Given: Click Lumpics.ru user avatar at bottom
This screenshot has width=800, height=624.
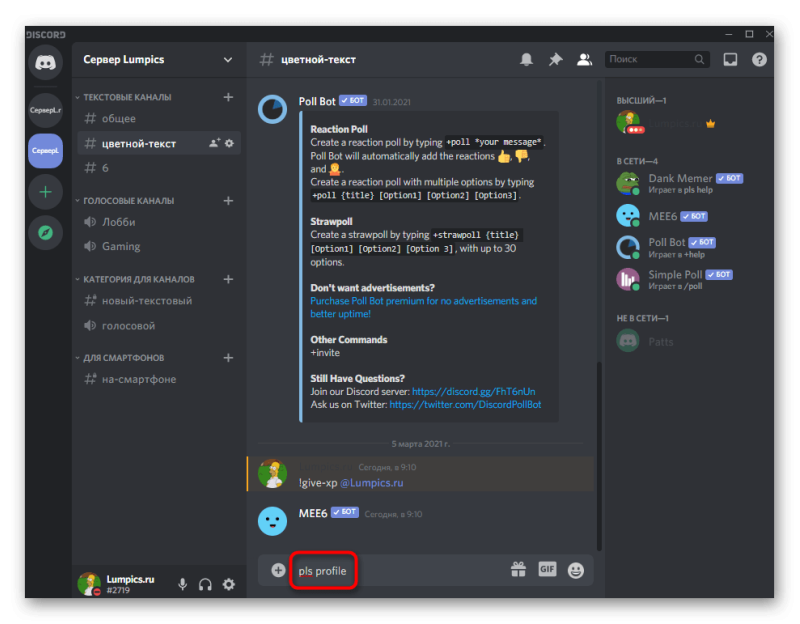Looking at the screenshot, I should (x=89, y=584).
